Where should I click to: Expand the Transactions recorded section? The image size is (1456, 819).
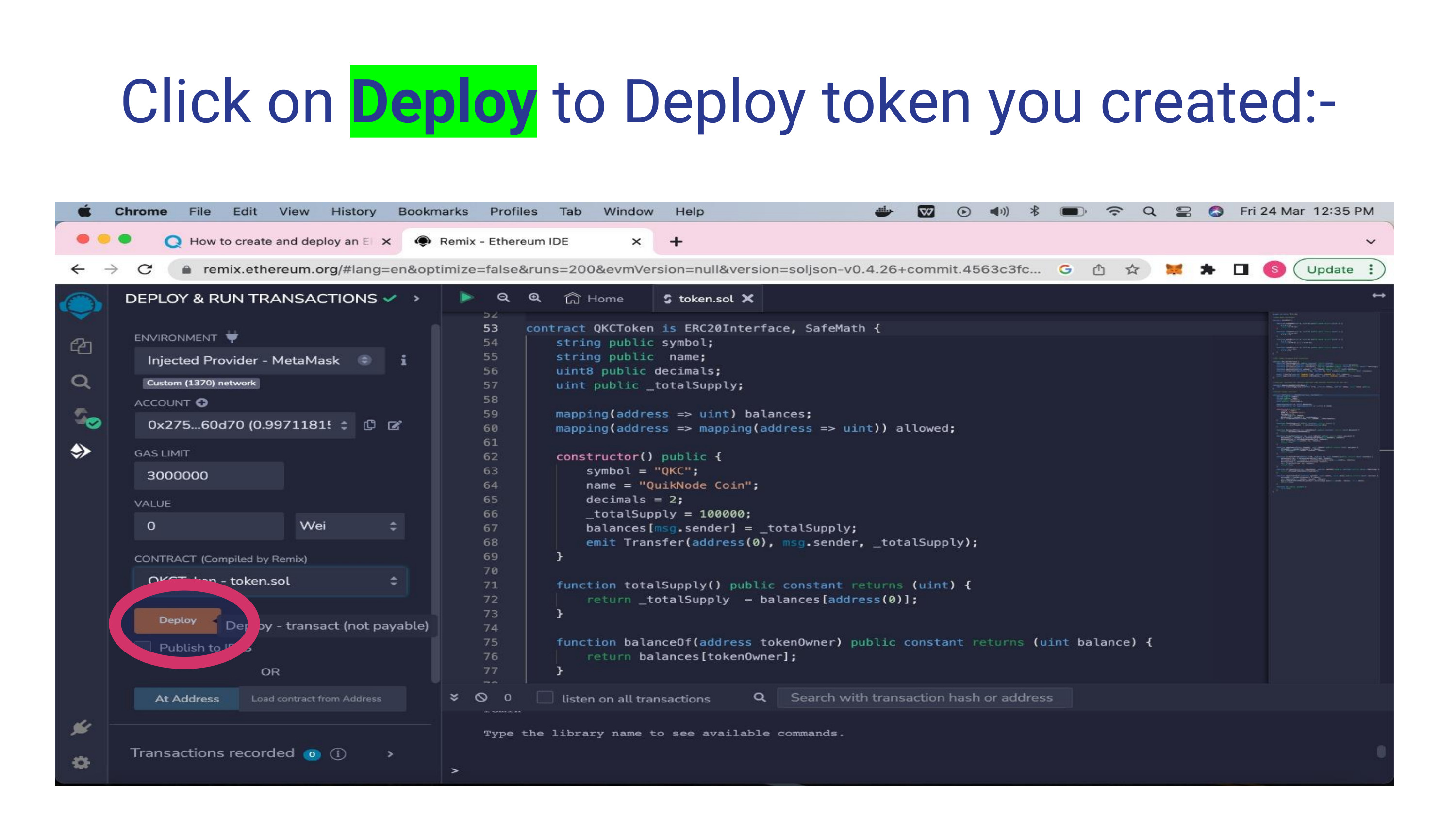pos(390,753)
